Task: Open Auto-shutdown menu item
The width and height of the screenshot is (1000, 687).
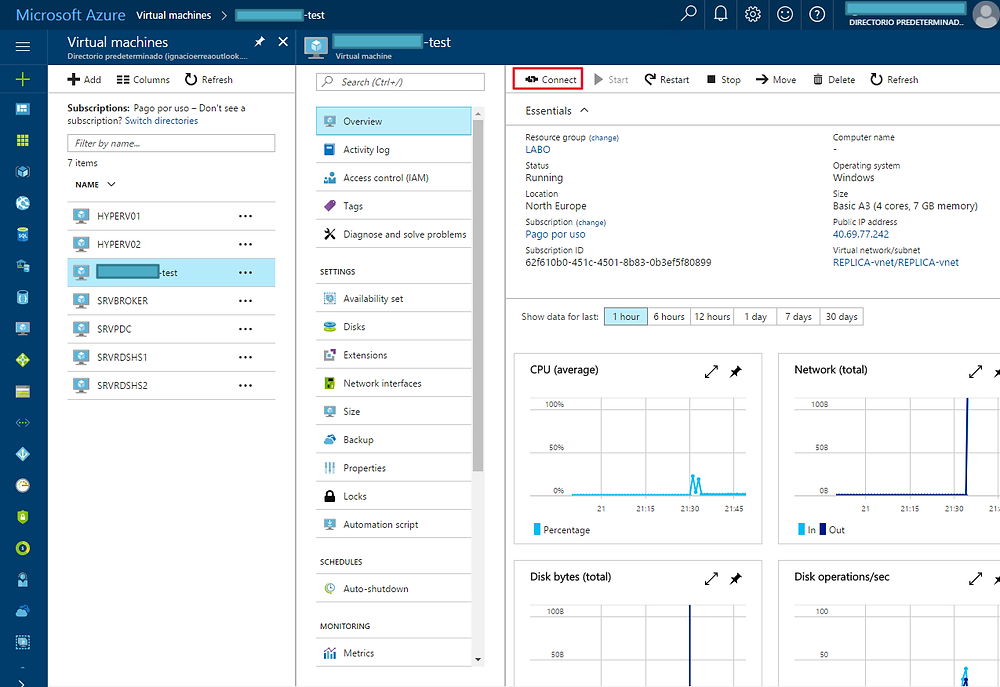Action: [x=393, y=589]
